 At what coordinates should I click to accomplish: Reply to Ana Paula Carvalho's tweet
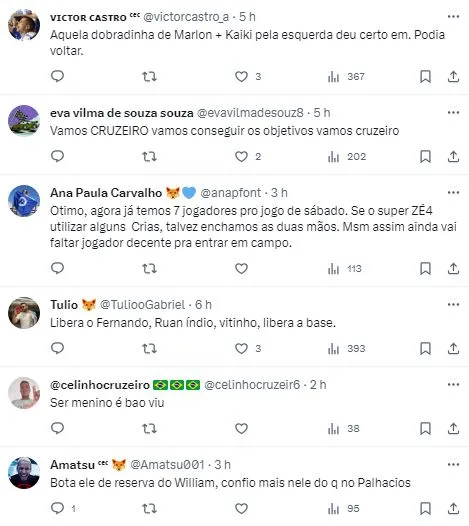(x=57, y=268)
